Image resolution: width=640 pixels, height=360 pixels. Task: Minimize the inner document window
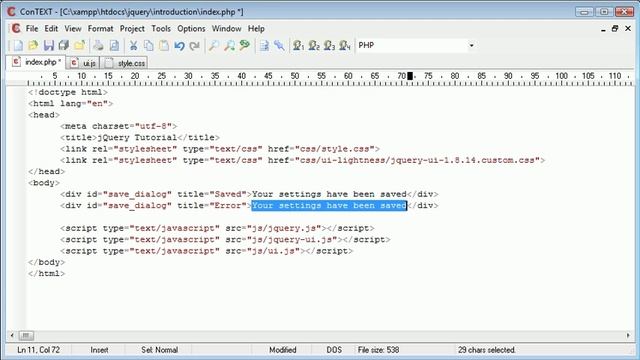click(603, 29)
